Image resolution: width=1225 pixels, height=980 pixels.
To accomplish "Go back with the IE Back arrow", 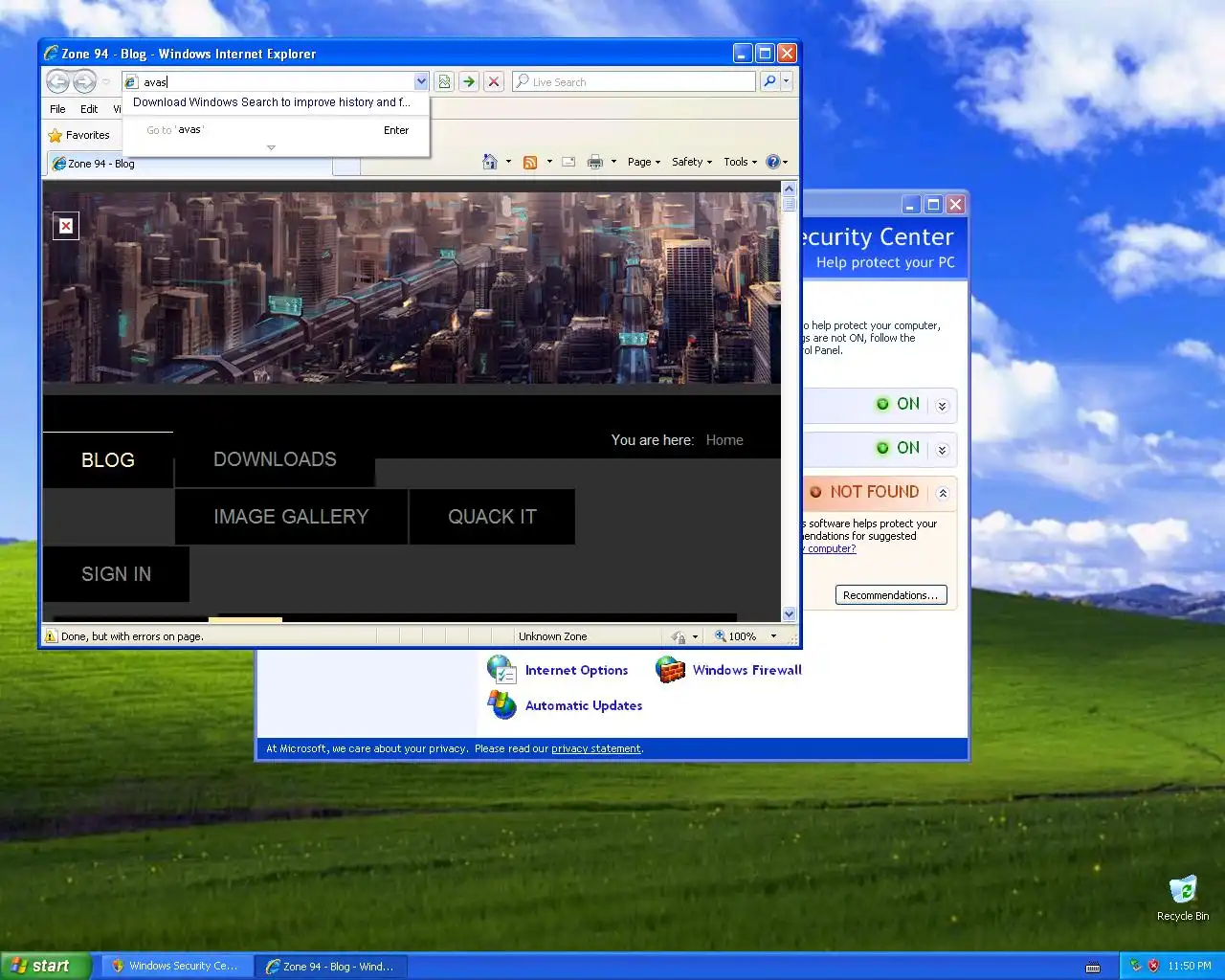I will [57, 81].
